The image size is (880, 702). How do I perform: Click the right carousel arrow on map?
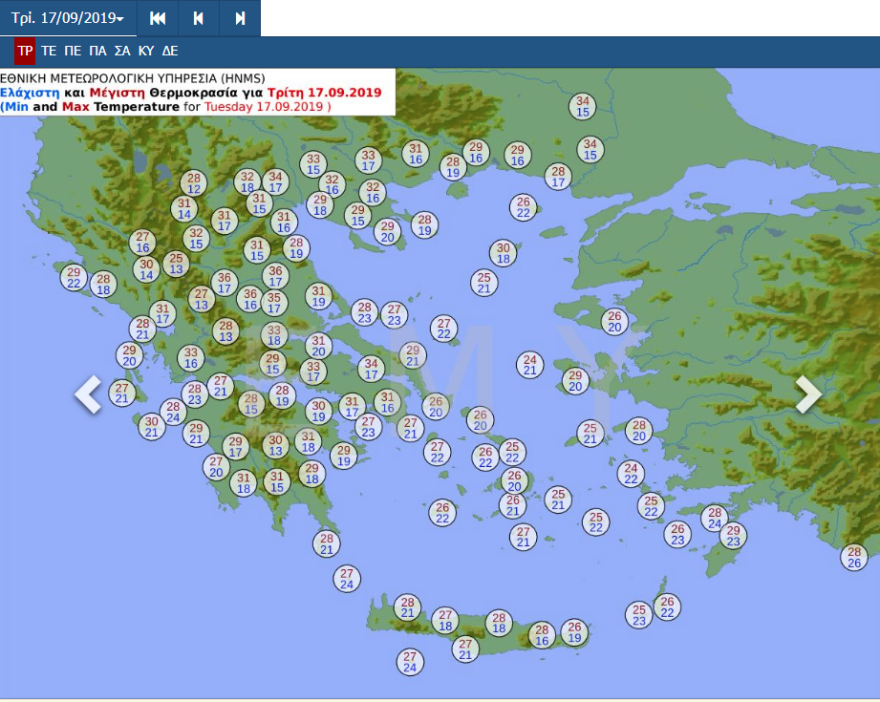point(808,394)
